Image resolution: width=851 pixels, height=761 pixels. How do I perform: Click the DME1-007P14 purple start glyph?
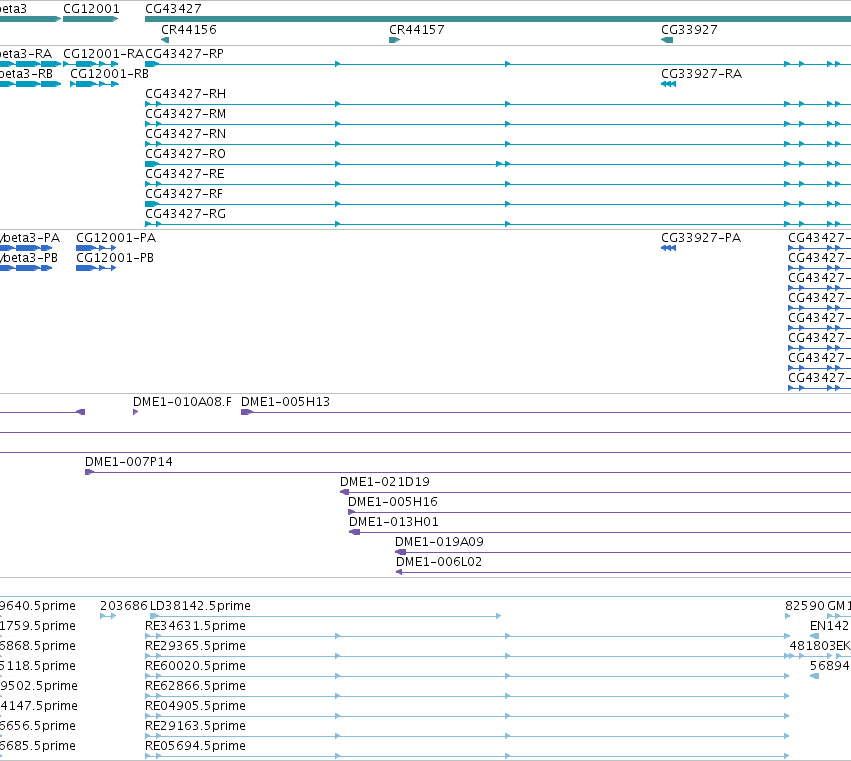90,472
